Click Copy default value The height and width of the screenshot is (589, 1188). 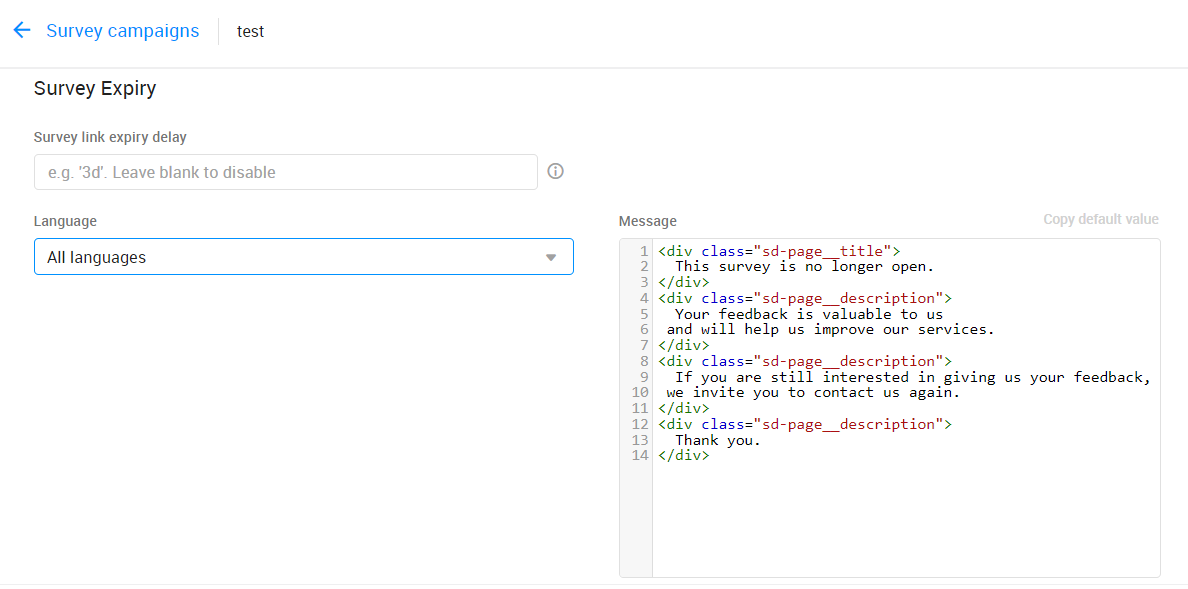pos(1100,219)
